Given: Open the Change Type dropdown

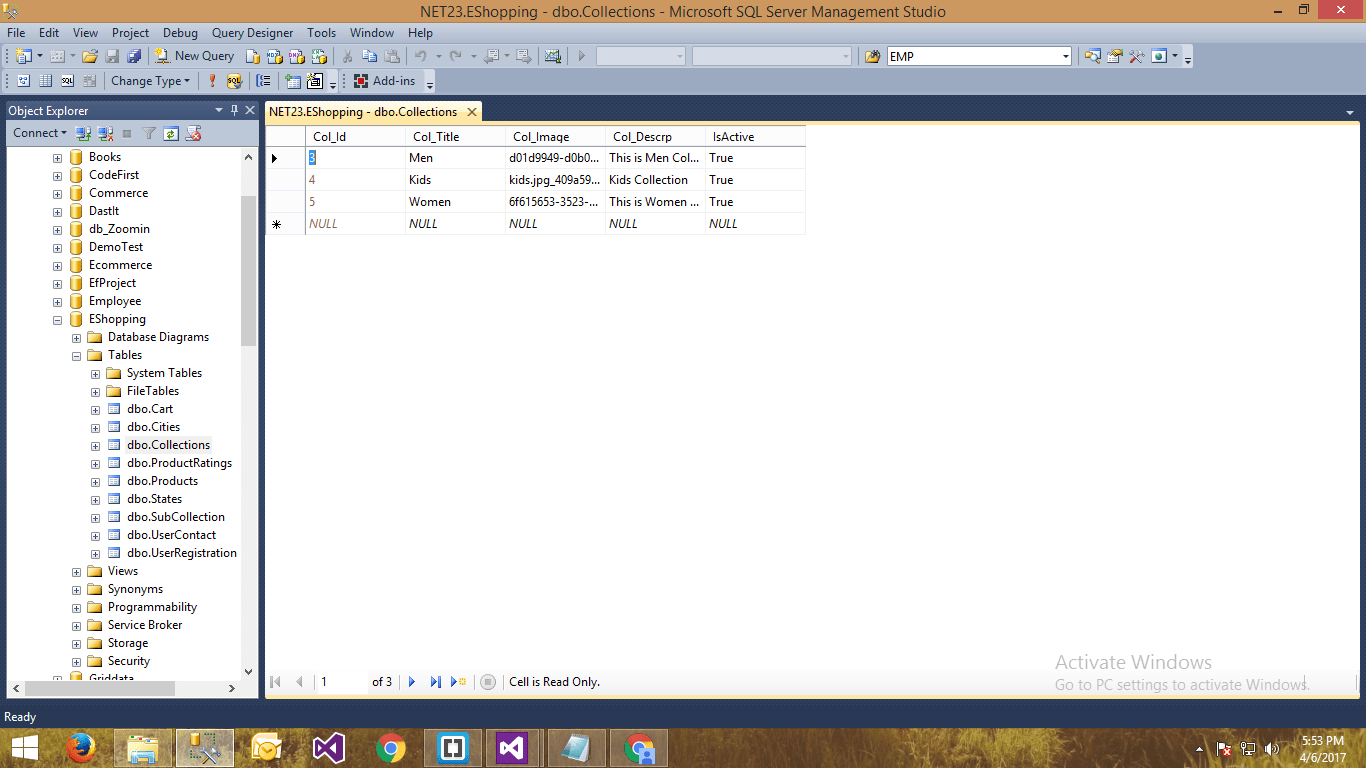Looking at the screenshot, I should coord(150,81).
